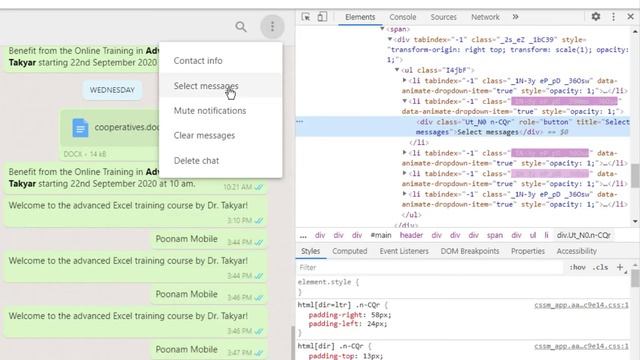Open the cooperatives.docx attachment
The height and width of the screenshot is (360, 640).
tap(127, 127)
